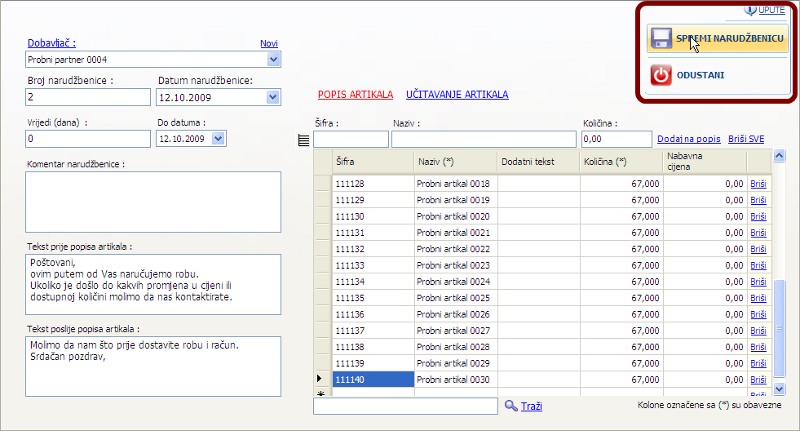Screen dimensions: 800x431
Task: Click the red power icon for Odustani
Action: point(661,75)
